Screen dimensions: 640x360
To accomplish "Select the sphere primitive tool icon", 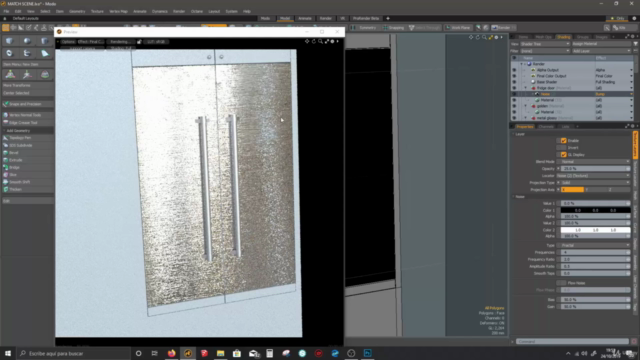I will (27, 41).
